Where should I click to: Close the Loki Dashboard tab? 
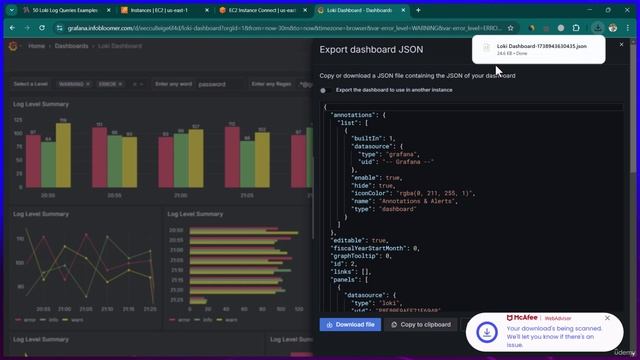pyautogui.click(x=403, y=10)
